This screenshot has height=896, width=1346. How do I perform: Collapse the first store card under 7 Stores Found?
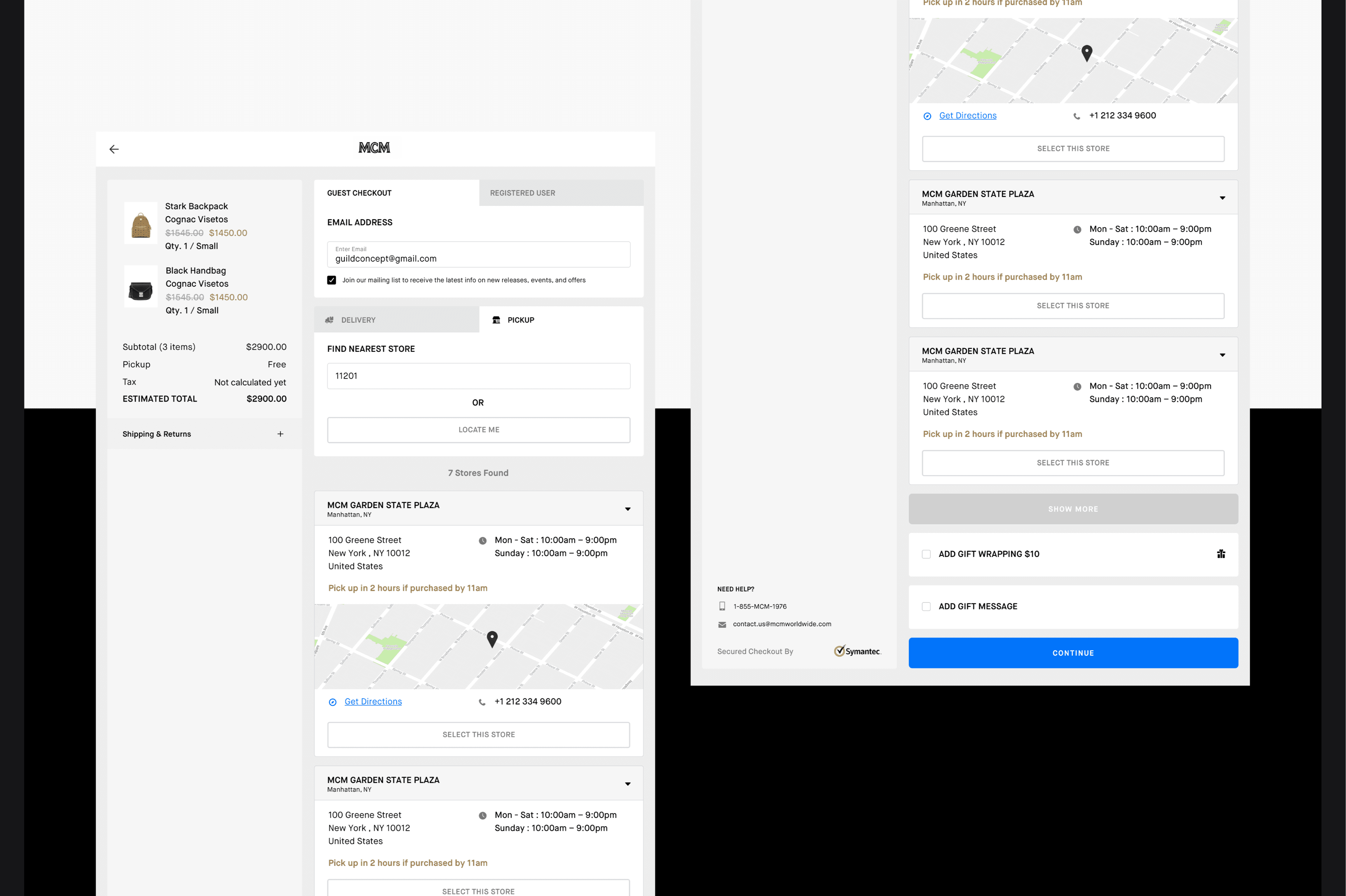tap(627, 509)
